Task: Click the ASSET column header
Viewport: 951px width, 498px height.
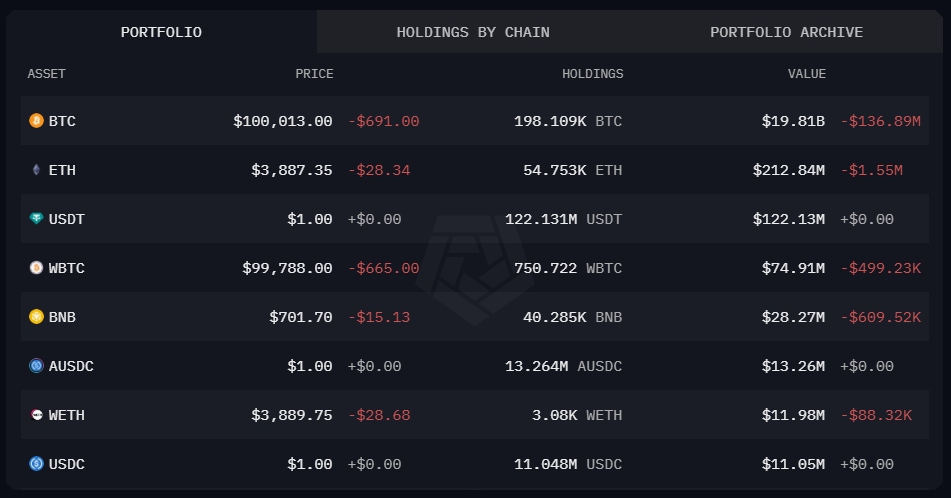Action: coord(46,74)
